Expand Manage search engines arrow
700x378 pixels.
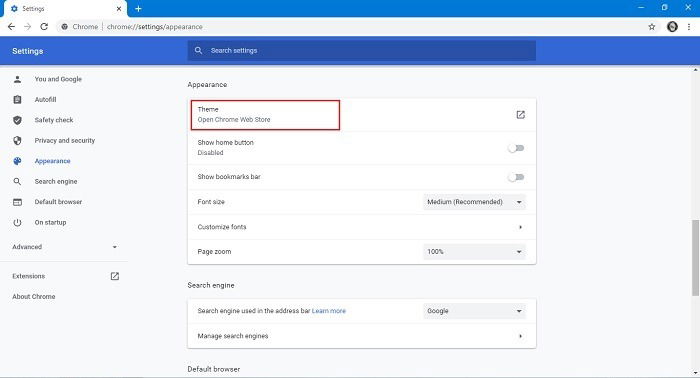521,336
